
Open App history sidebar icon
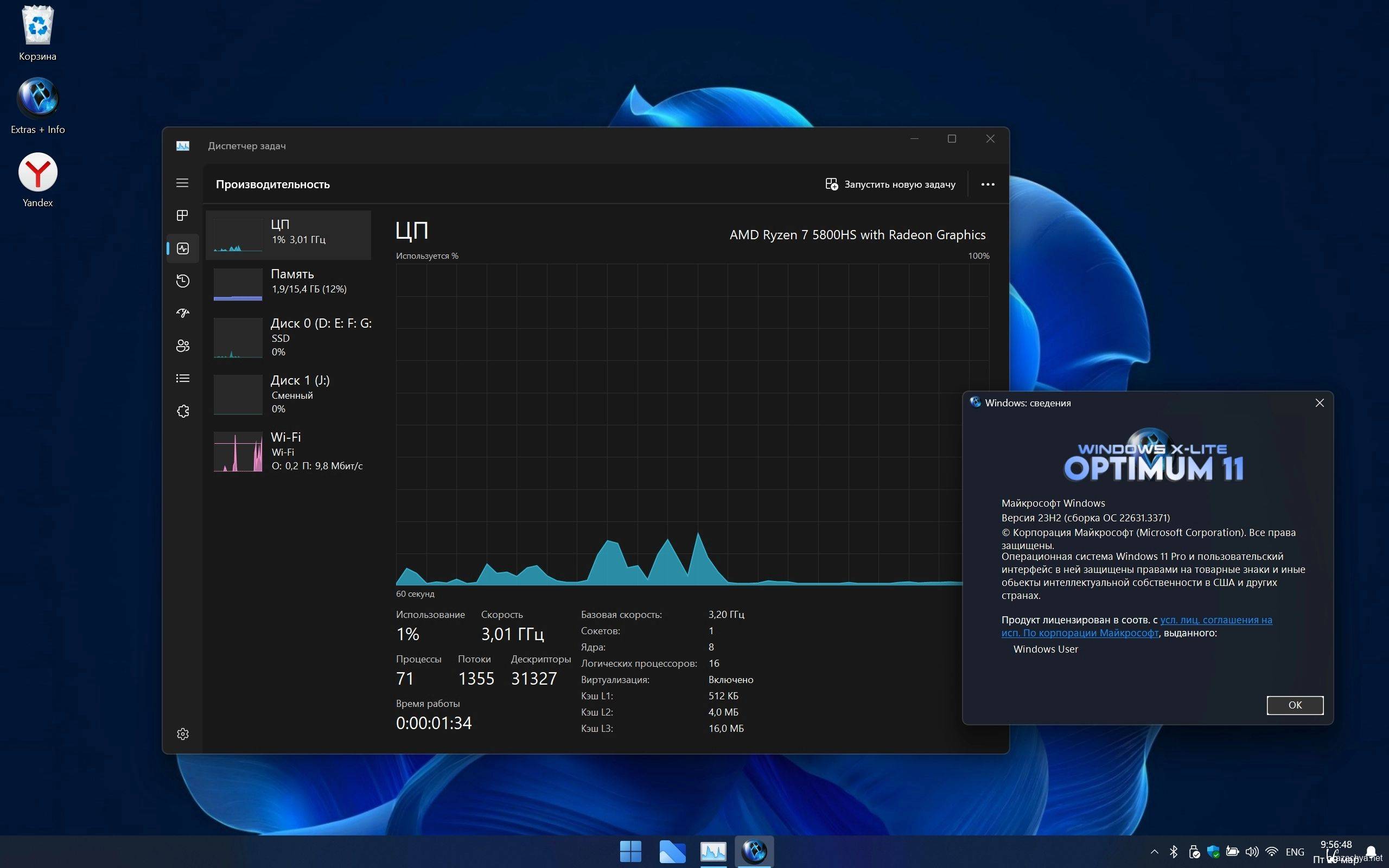pos(182,280)
